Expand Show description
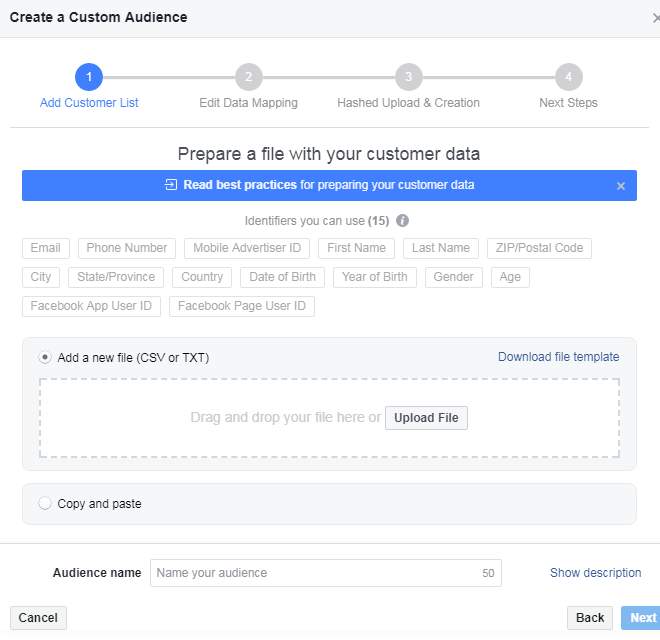The height and width of the screenshot is (640, 660). [595, 573]
